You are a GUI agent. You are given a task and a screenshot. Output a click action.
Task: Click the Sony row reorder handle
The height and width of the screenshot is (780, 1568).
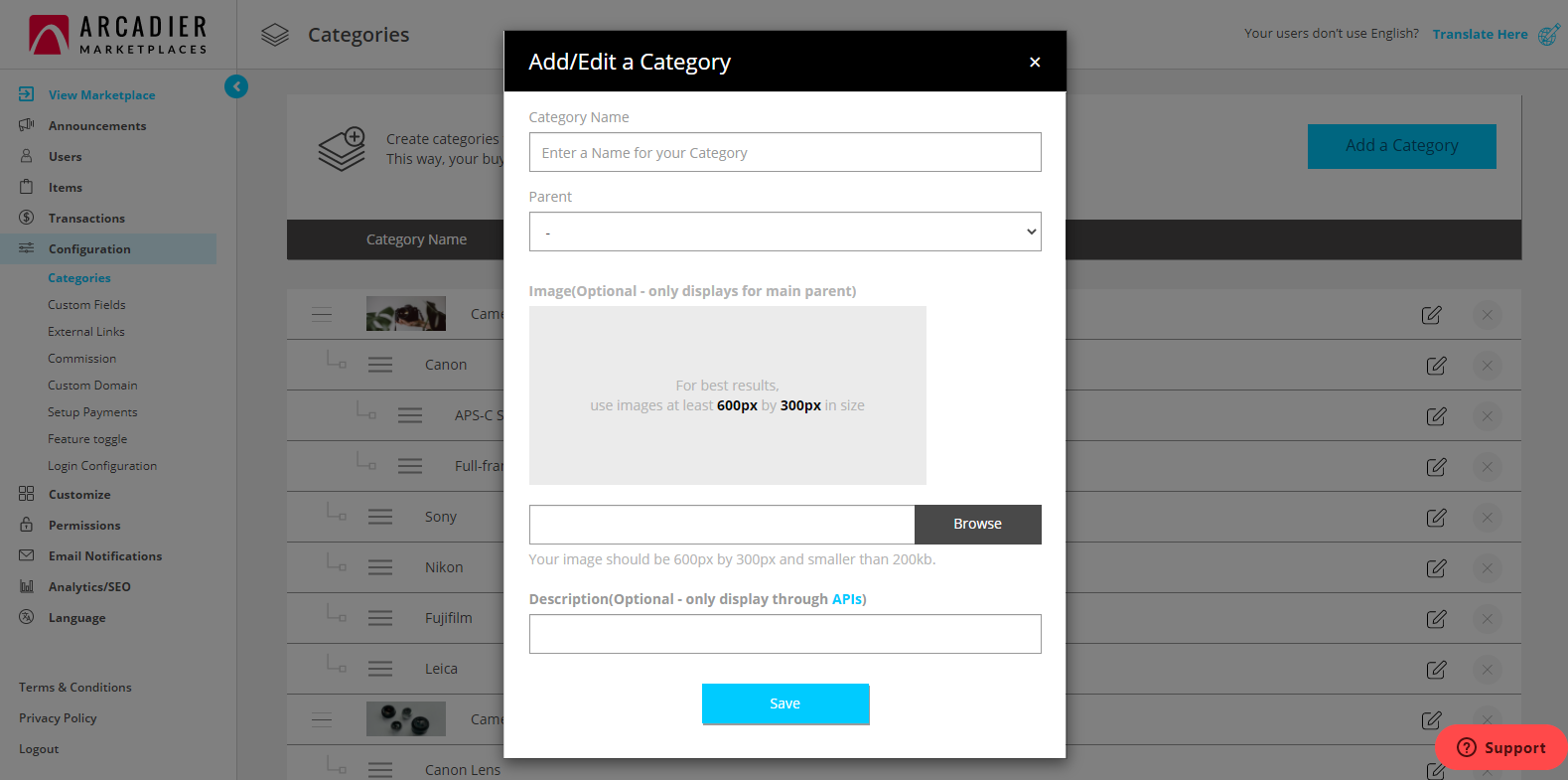[380, 517]
